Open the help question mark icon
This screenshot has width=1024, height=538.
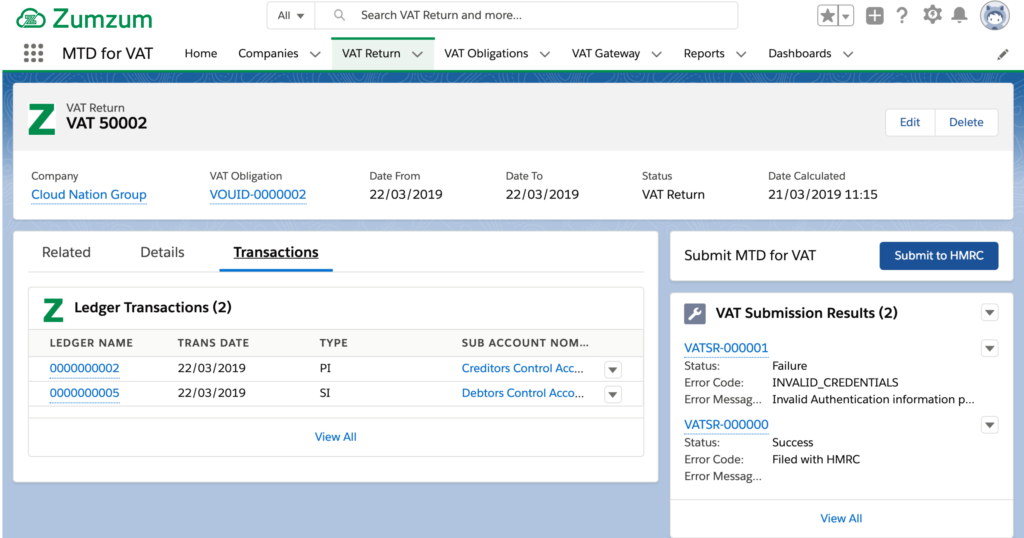click(902, 15)
